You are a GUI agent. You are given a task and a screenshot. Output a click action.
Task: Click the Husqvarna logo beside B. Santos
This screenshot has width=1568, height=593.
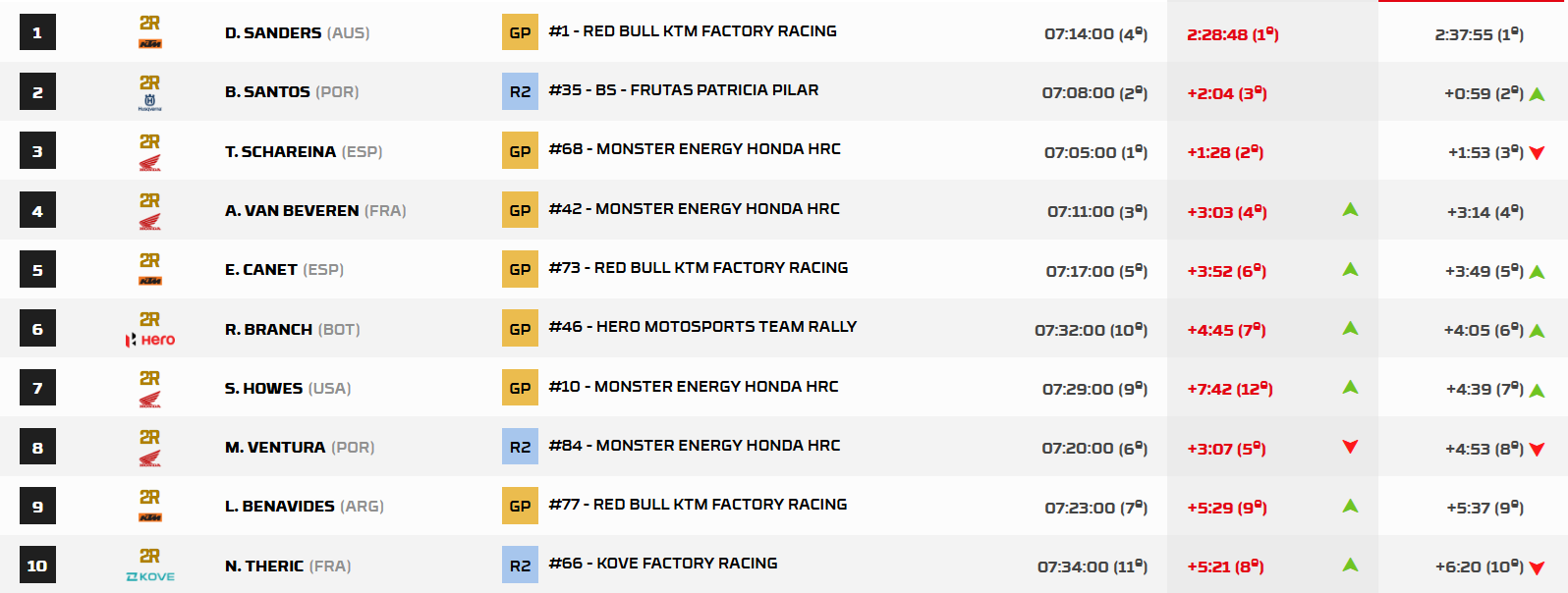tap(149, 101)
